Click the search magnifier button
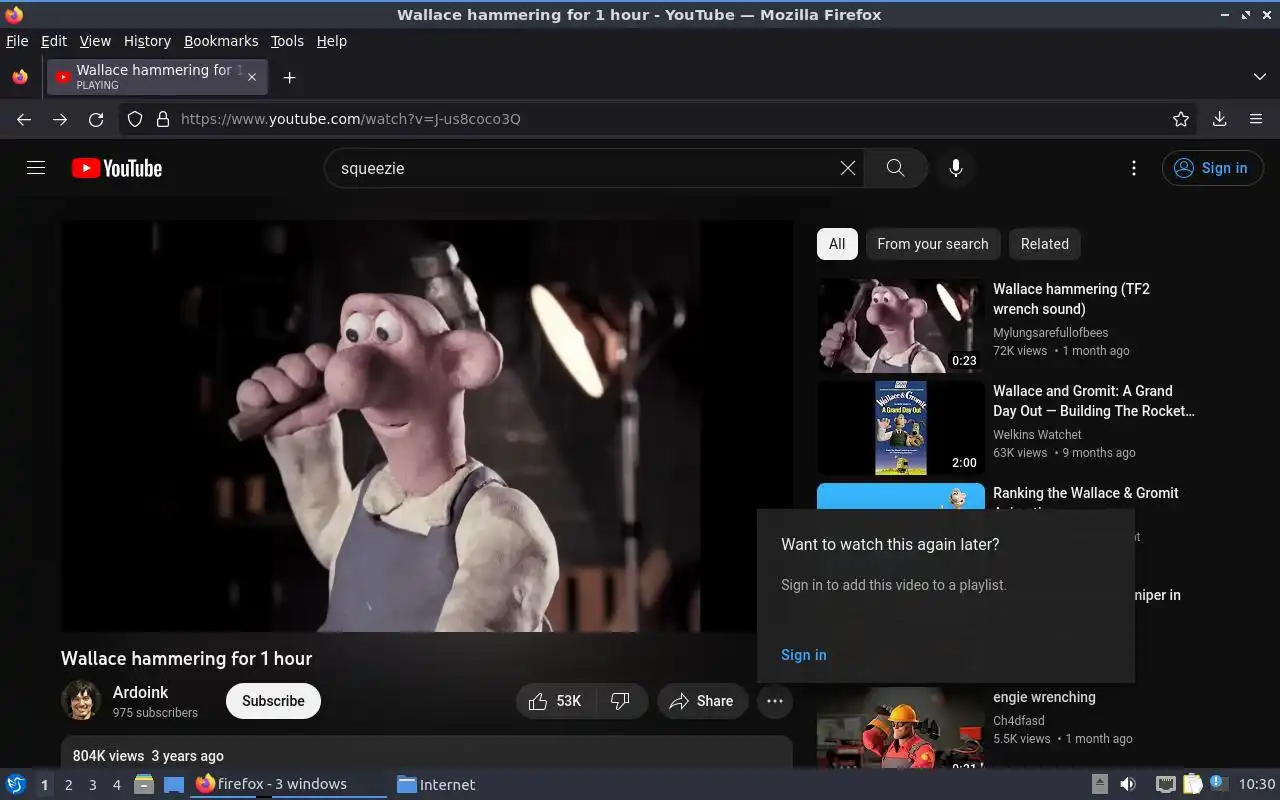 (895, 168)
